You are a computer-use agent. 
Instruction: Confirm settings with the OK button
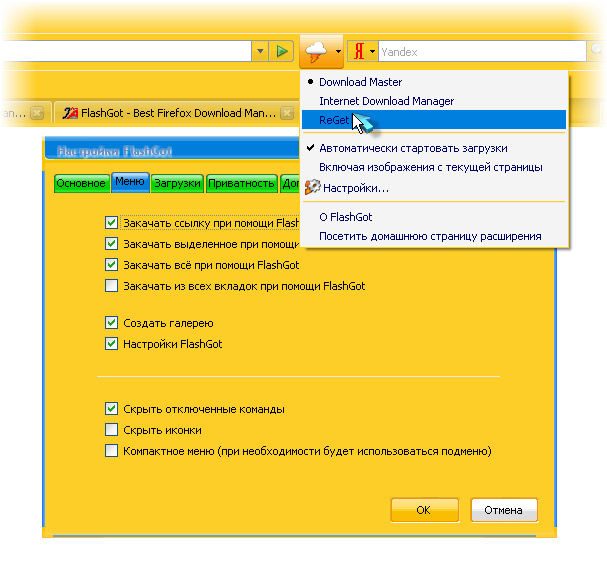(425, 510)
